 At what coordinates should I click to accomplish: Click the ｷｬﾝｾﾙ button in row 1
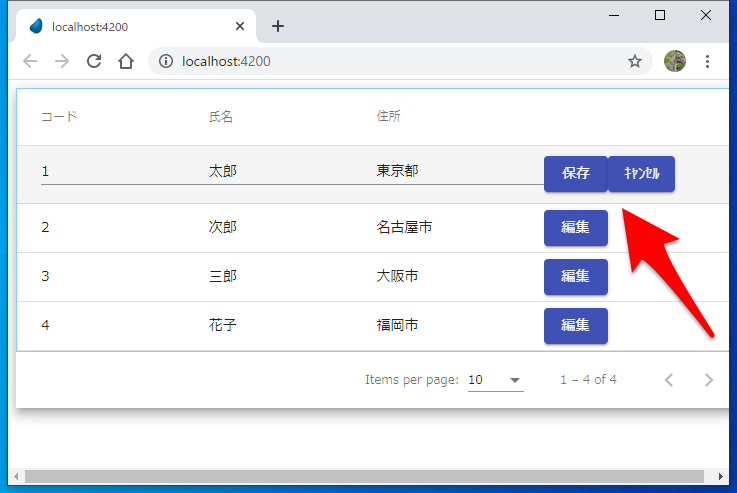(x=641, y=173)
